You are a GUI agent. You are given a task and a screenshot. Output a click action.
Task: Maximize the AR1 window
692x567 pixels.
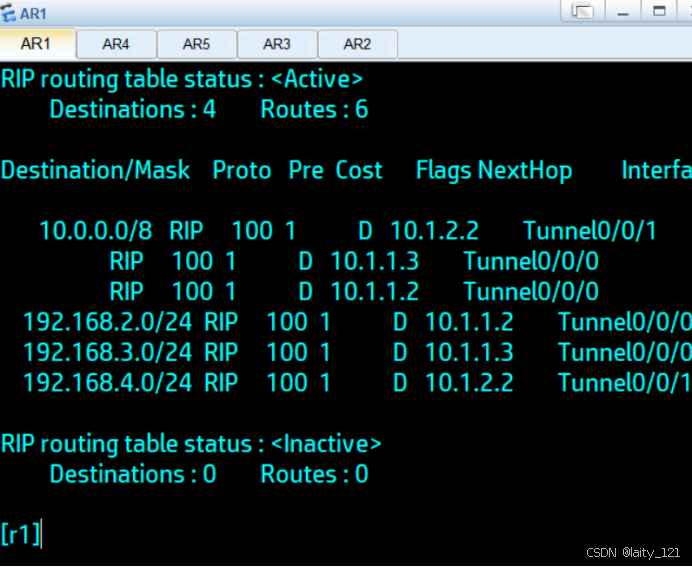pos(659,11)
